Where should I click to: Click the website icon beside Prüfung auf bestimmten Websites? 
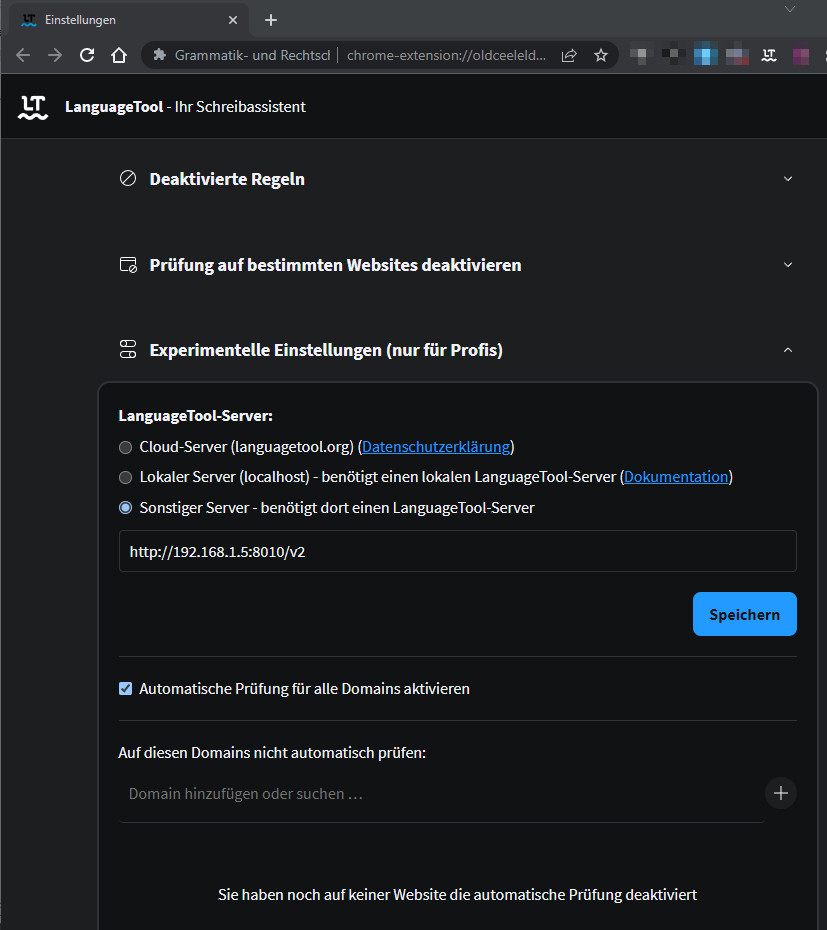128,264
